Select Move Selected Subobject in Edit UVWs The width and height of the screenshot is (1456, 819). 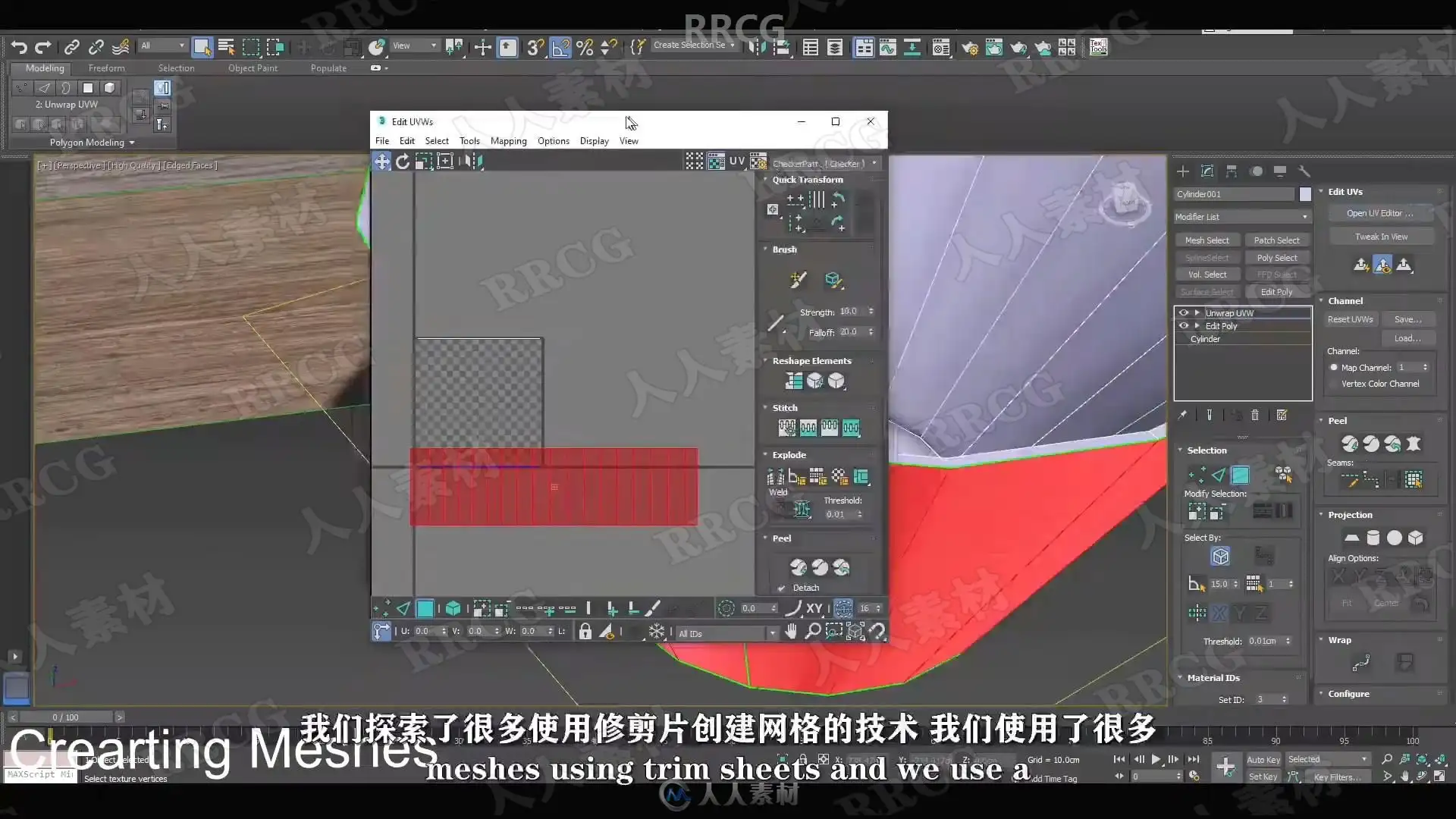click(x=381, y=161)
